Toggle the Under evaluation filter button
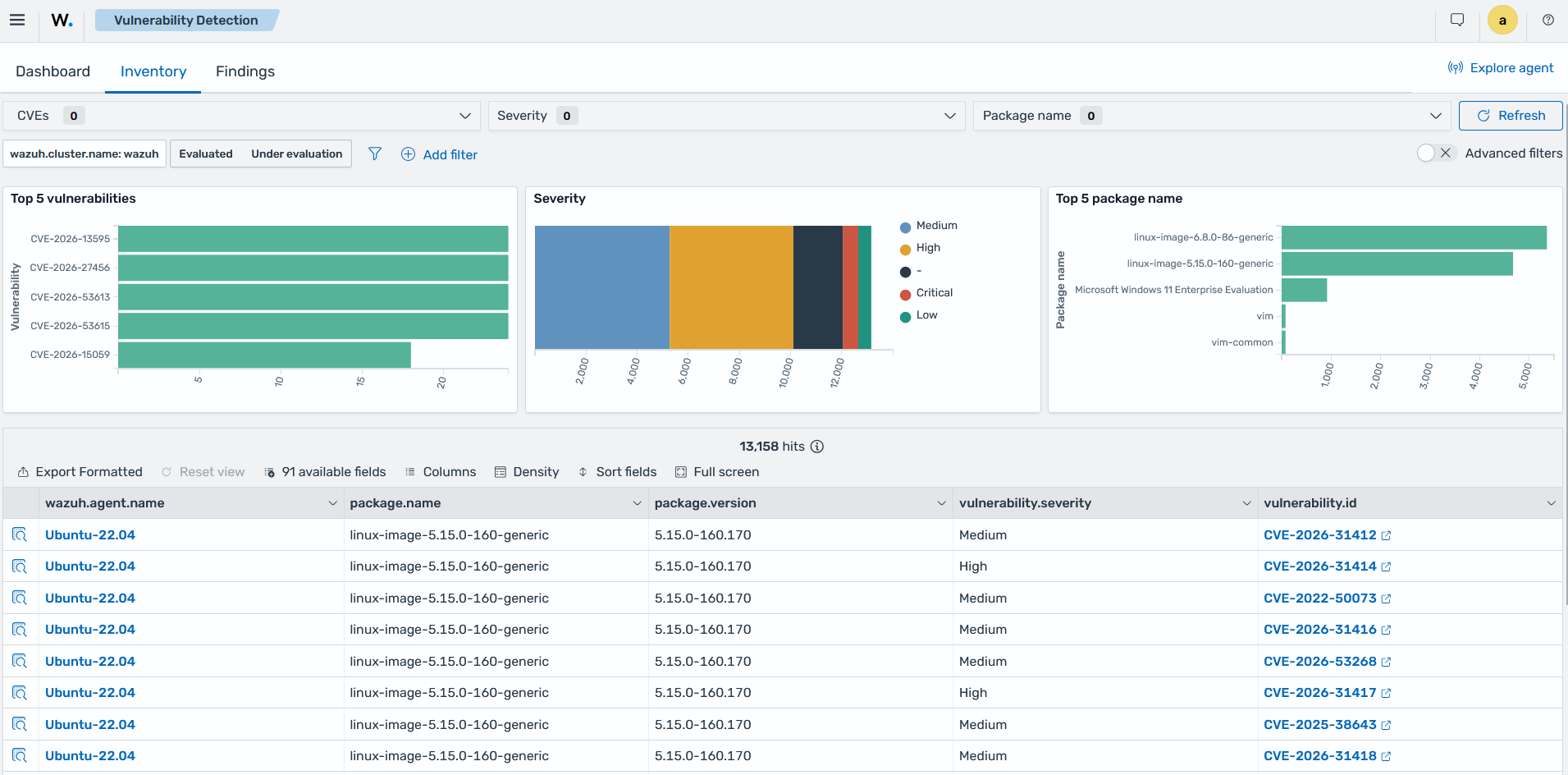The height and width of the screenshot is (775, 1568). pos(297,154)
